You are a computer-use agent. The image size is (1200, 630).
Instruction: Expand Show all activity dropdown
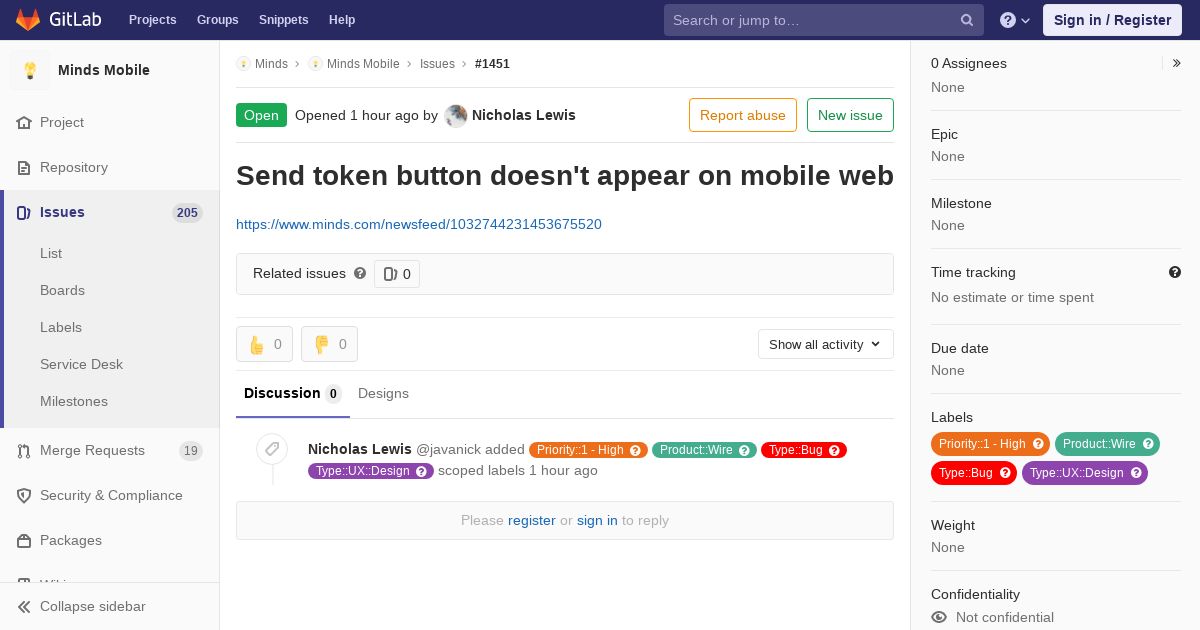tap(826, 344)
